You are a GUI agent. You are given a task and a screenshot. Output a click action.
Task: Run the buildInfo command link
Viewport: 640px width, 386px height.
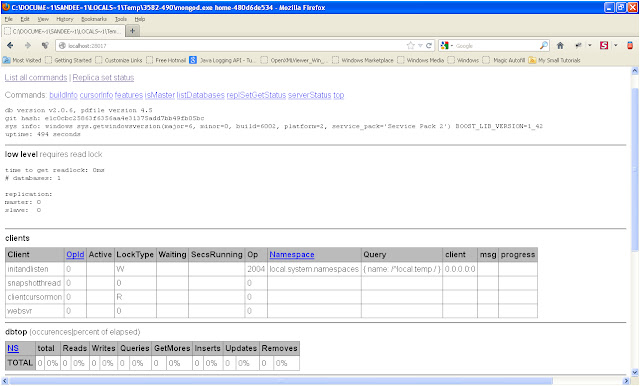coord(63,95)
